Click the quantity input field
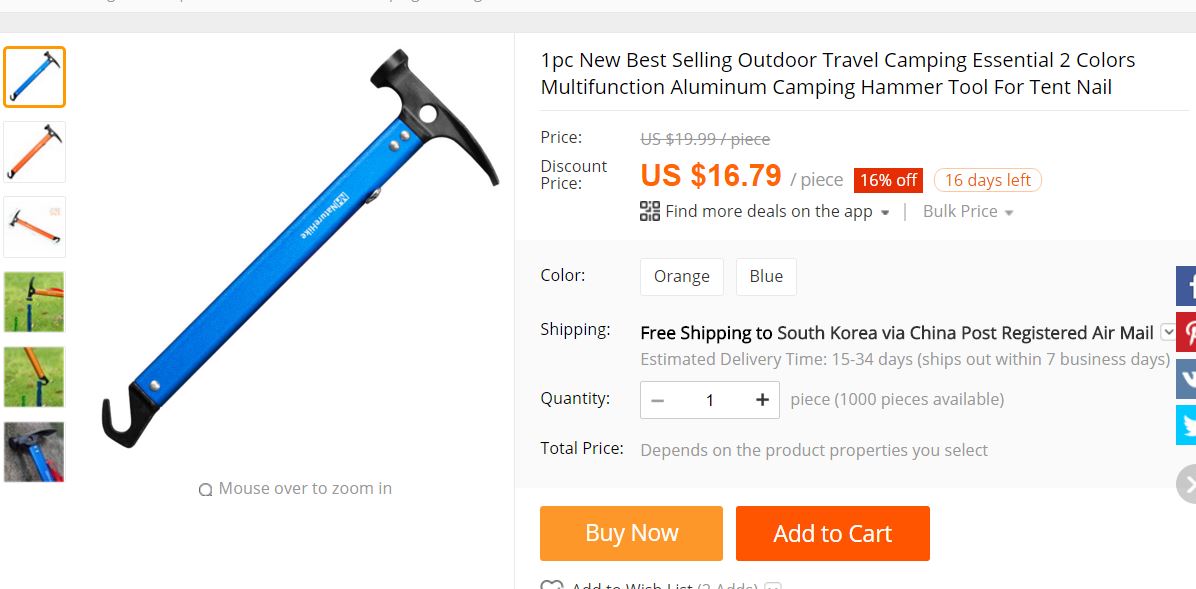This screenshot has width=1196, height=589. pos(710,400)
